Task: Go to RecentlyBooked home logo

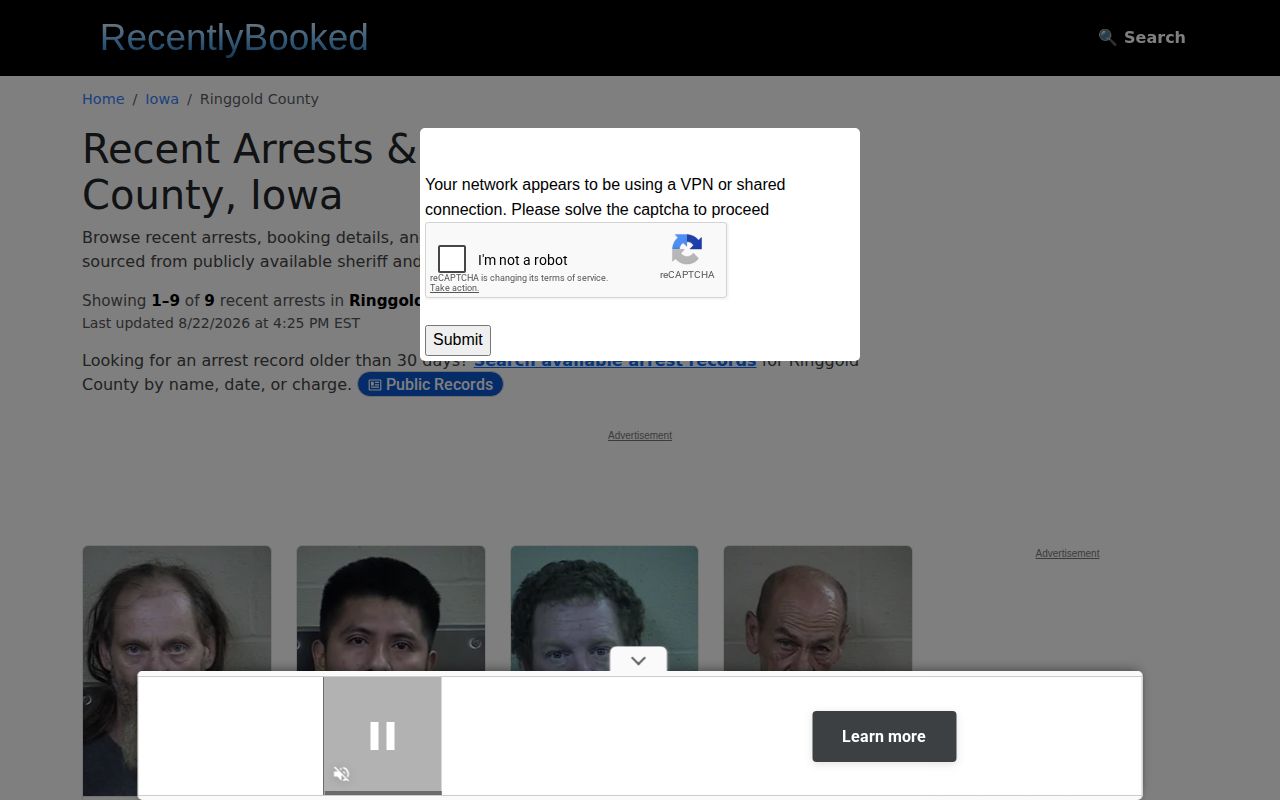Action: pos(234,37)
